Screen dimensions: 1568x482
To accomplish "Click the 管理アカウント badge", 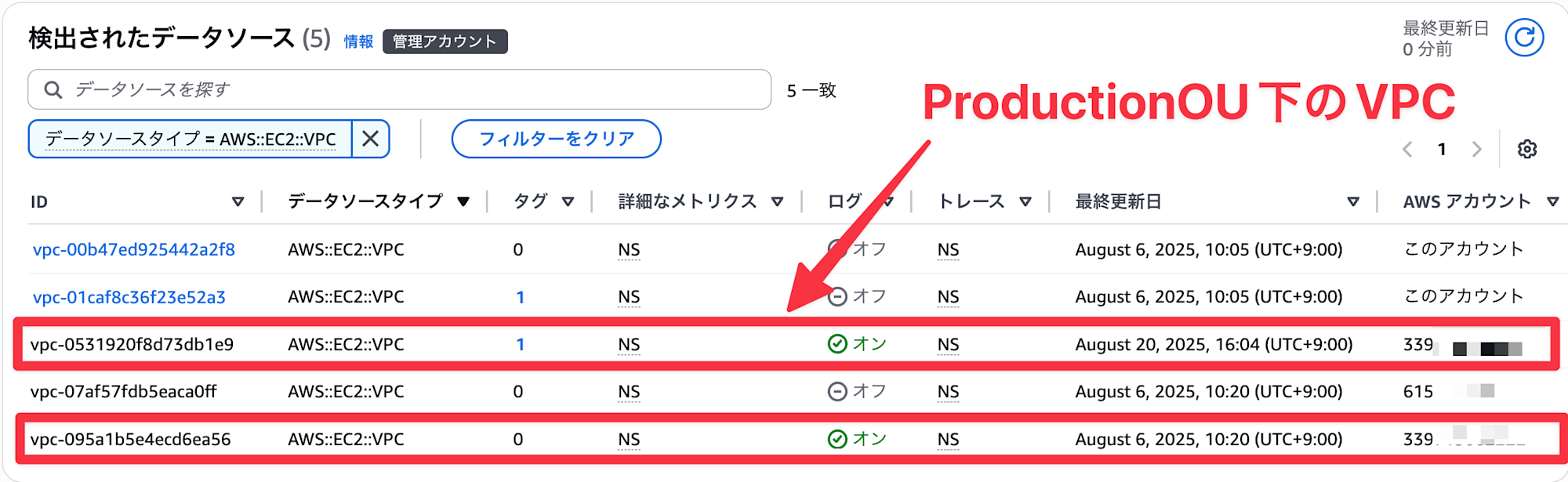I will [445, 42].
